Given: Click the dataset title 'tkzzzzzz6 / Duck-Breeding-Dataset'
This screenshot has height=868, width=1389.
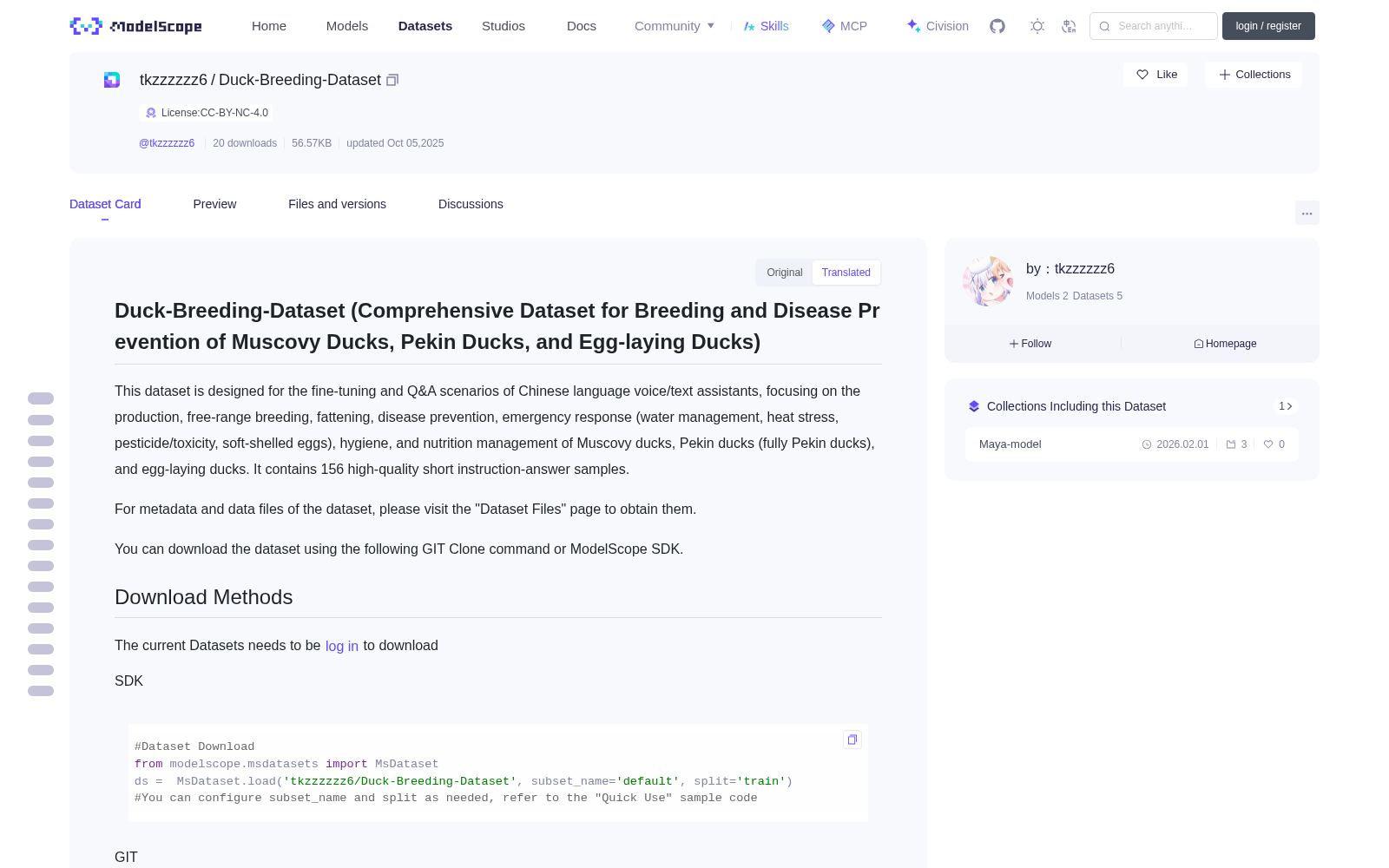Looking at the screenshot, I should [x=260, y=80].
